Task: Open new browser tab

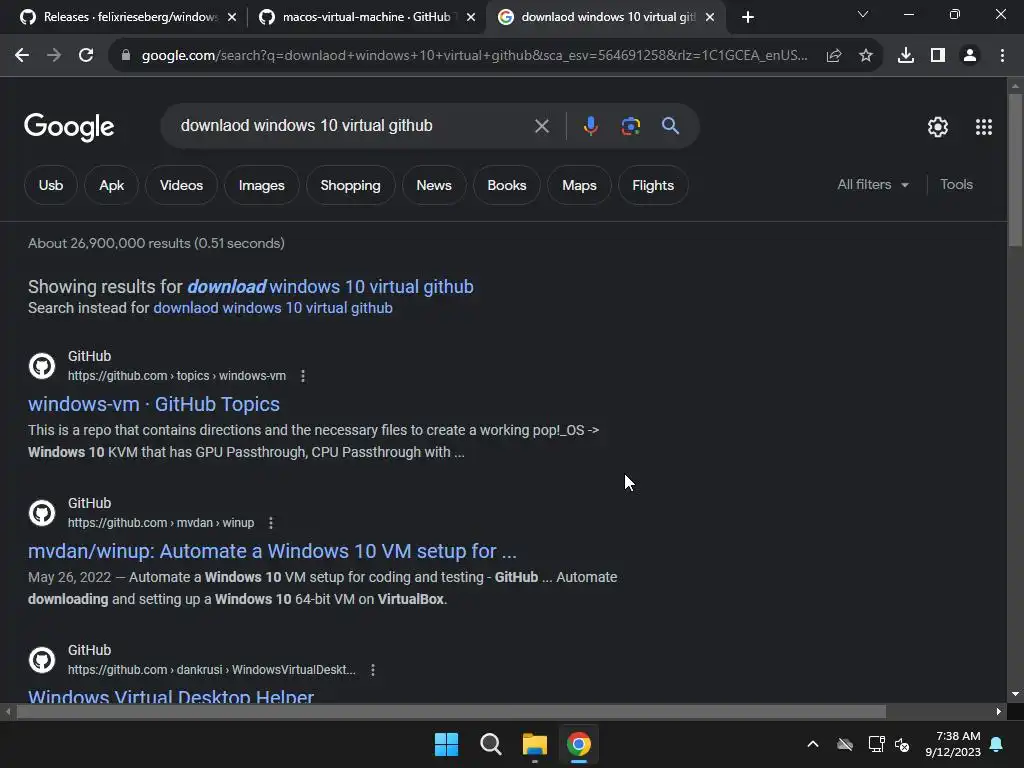Action: [748, 17]
